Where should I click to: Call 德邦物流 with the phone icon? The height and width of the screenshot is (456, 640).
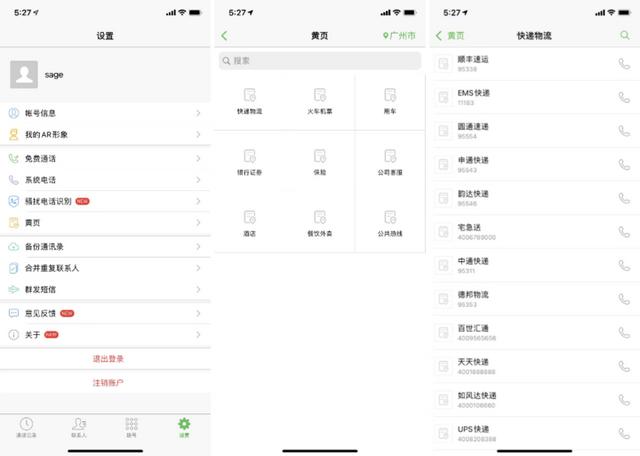[x=624, y=299]
